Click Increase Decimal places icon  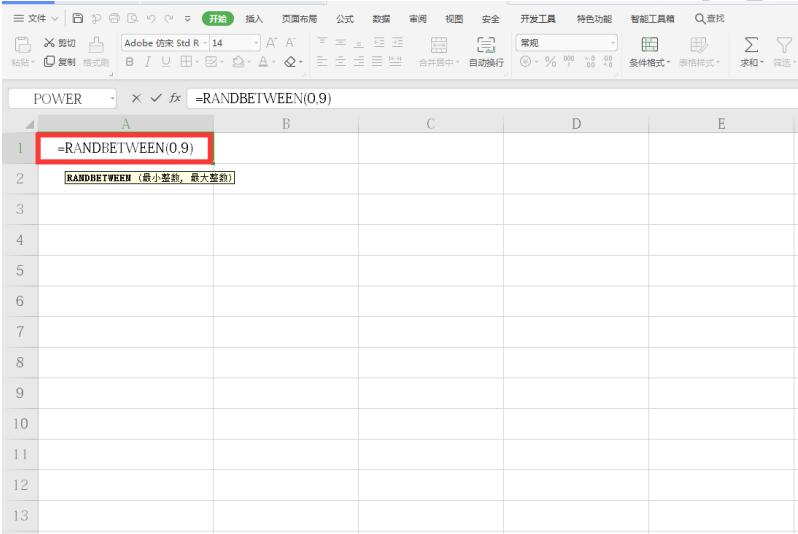pyautogui.click(x=590, y=62)
